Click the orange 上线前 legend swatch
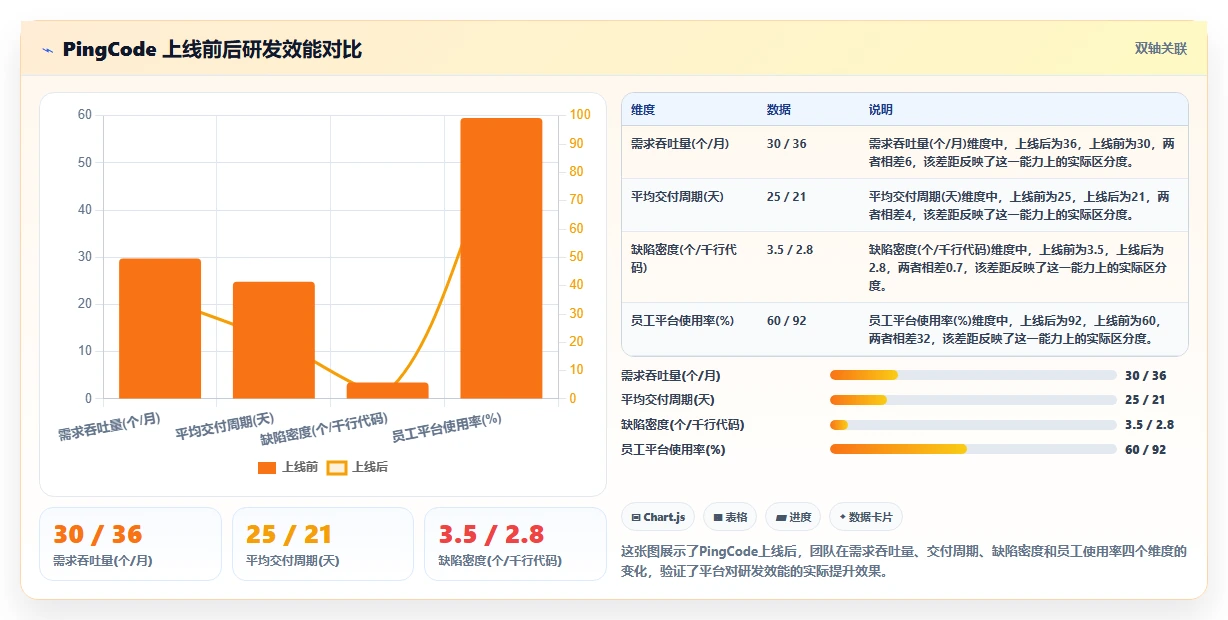1228x620 pixels. point(267,467)
